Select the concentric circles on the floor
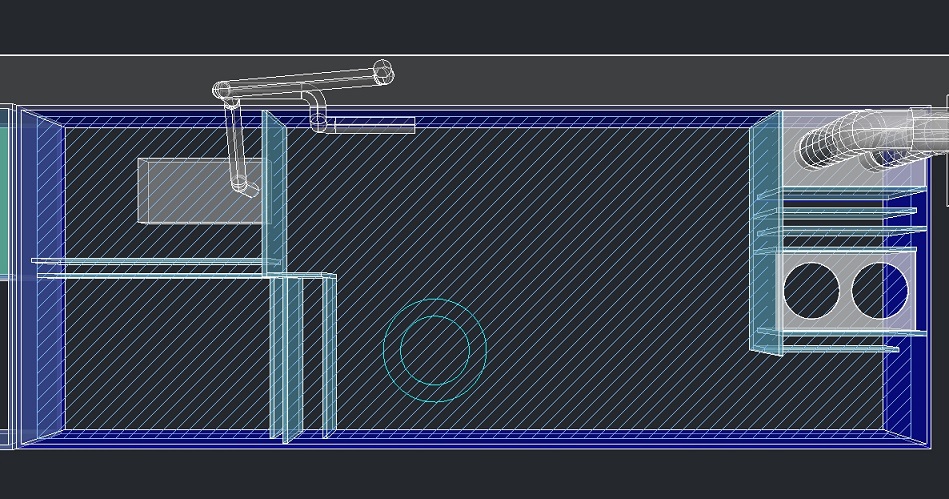Image resolution: width=949 pixels, height=499 pixels. tap(435, 350)
